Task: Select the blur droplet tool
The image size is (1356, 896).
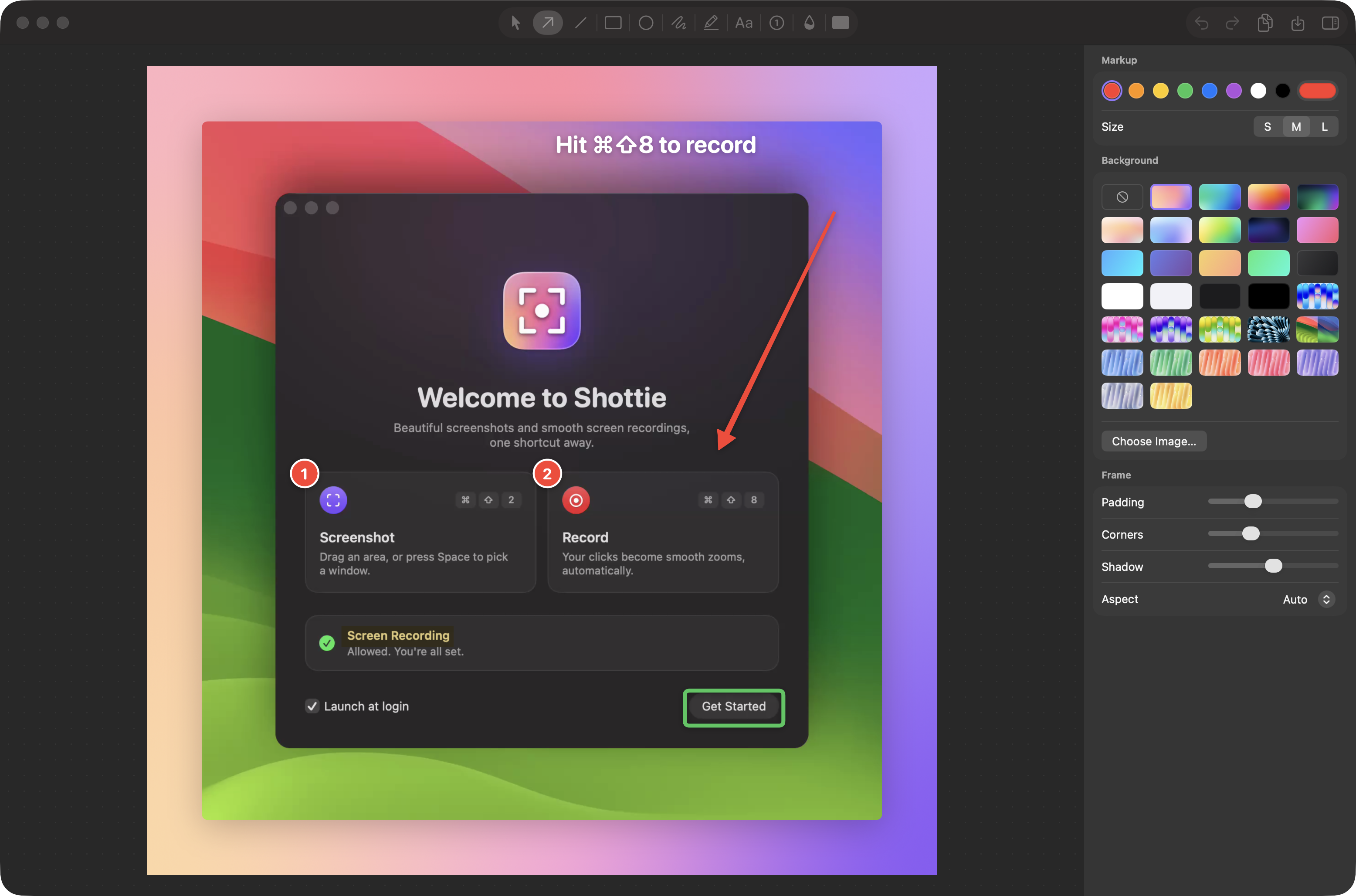Action: (x=809, y=23)
